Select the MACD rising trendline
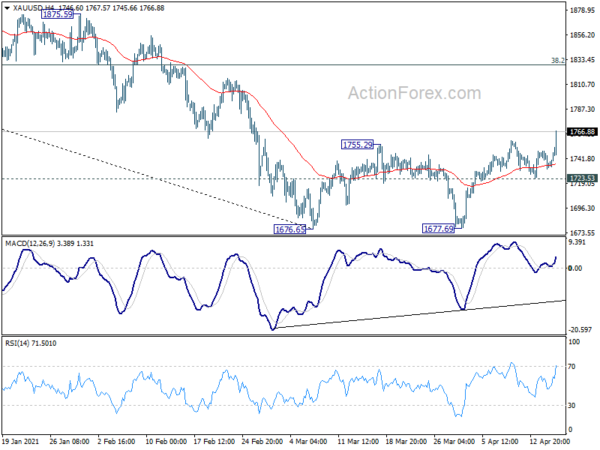 [419, 314]
